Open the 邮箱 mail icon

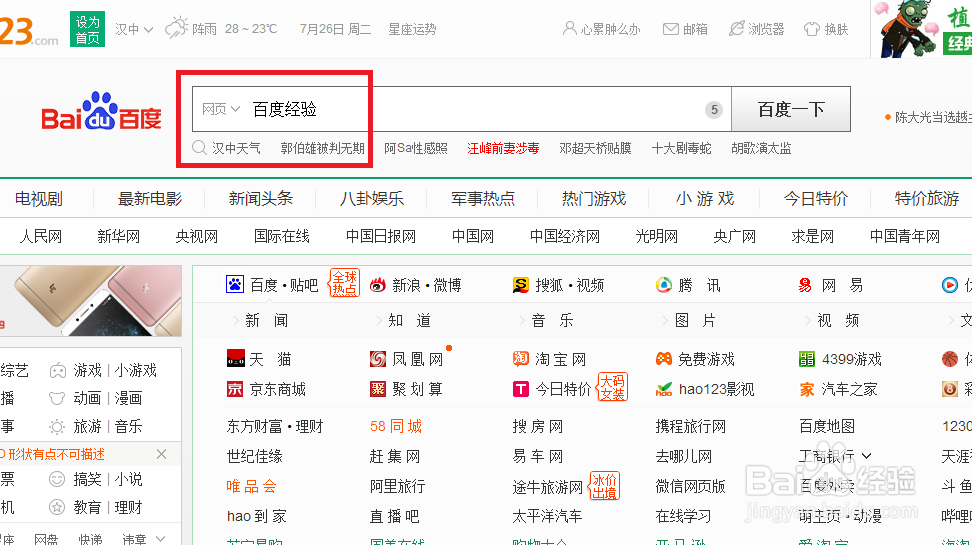click(670, 29)
